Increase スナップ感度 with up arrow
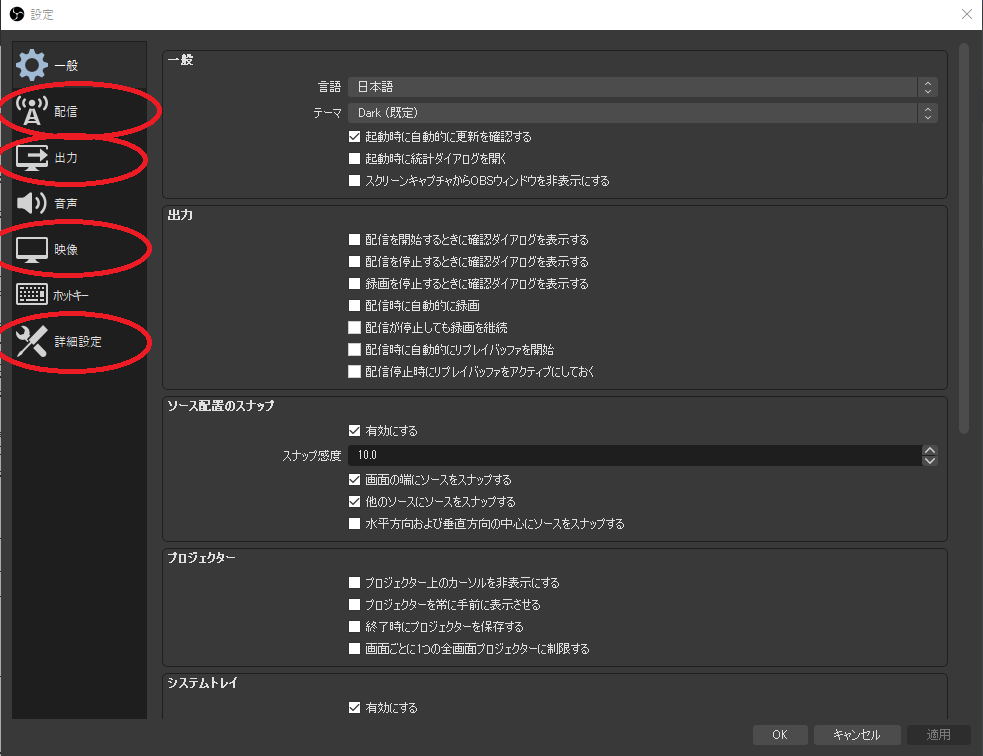 (x=930, y=450)
